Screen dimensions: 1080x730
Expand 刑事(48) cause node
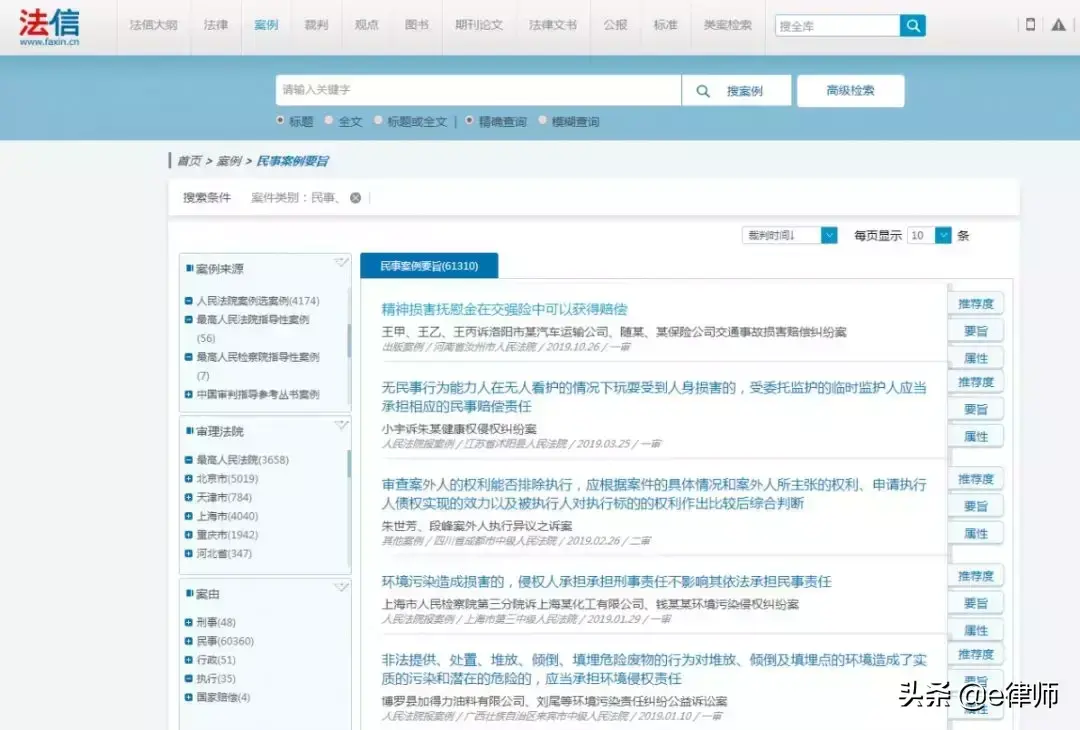click(189, 623)
